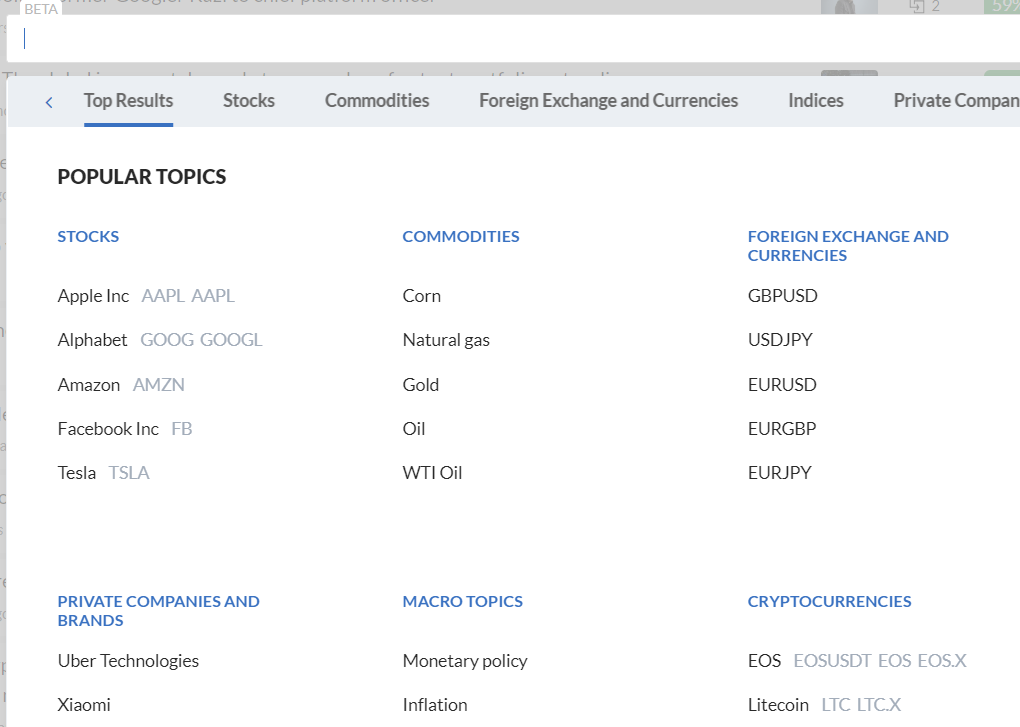Open the Private Companies tab
The height and width of the screenshot is (727, 1020).
click(x=956, y=101)
